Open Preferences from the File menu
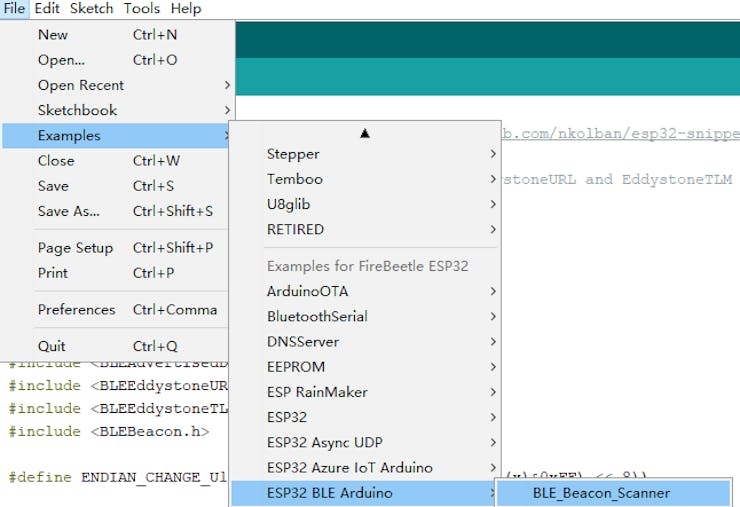 (x=116, y=310)
